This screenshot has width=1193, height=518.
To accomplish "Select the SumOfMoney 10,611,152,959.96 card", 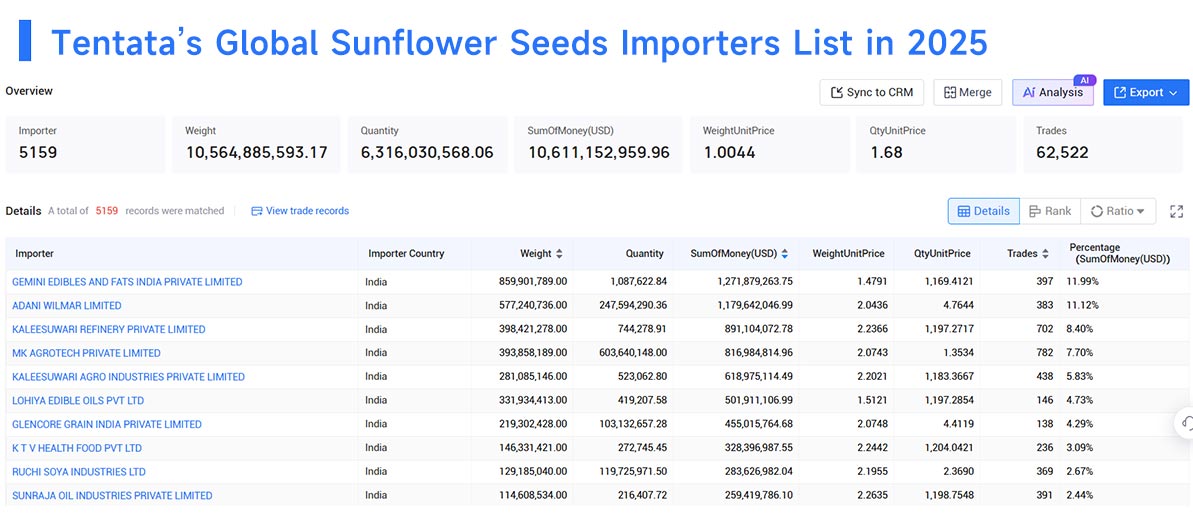I will (x=599, y=144).
